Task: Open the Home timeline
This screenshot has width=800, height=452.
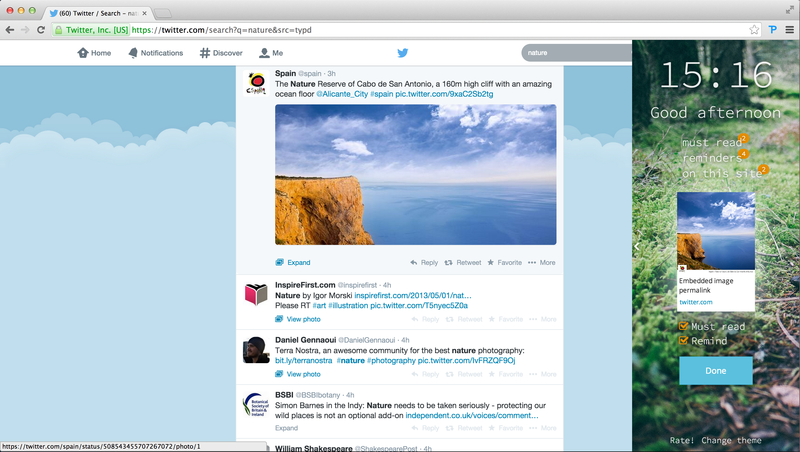Action: (94, 53)
